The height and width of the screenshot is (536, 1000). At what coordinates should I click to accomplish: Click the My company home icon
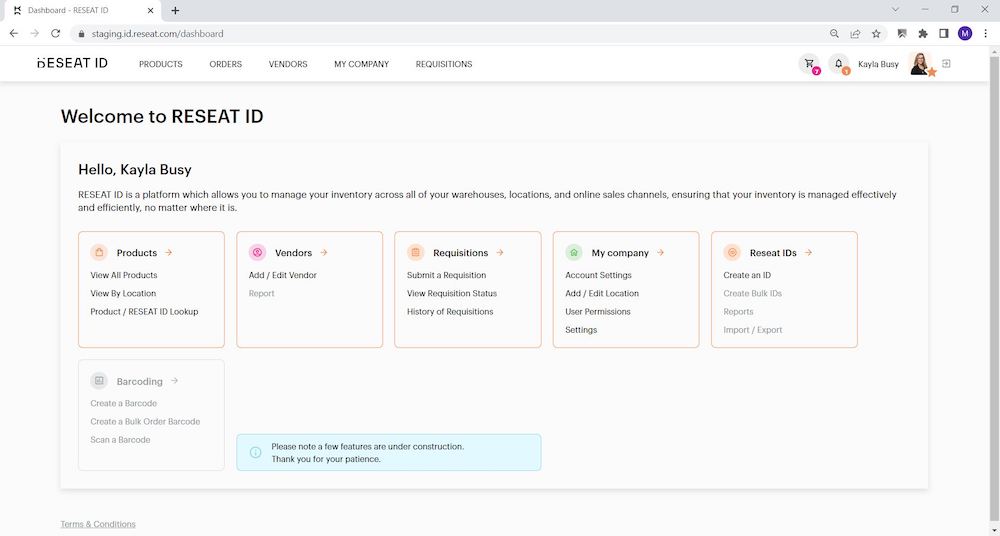574,252
